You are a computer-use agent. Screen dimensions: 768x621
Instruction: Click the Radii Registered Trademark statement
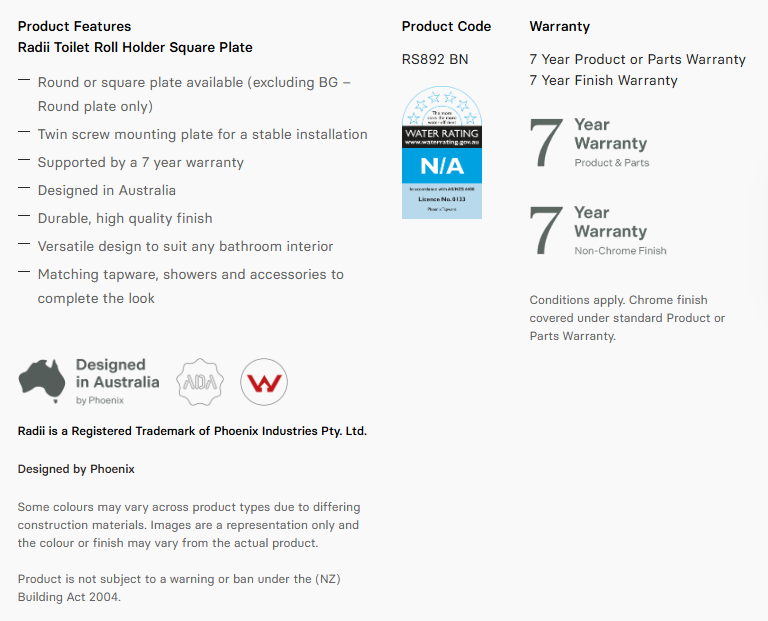(x=192, y=431)
